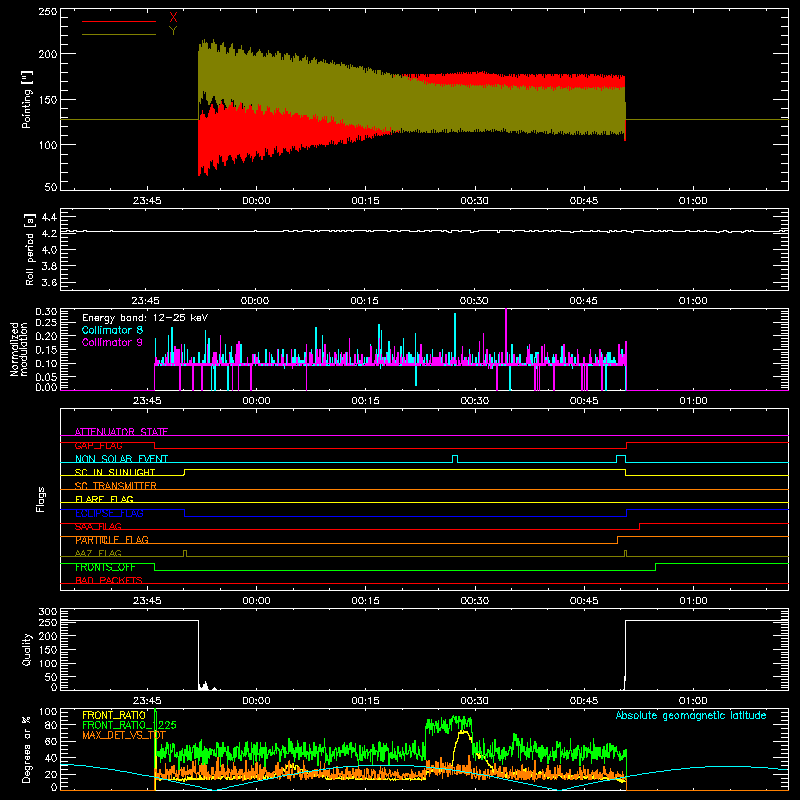The image size is (800, 800).
Task: Click the 0.30 value on modulation axis
Action: point(46,312)
